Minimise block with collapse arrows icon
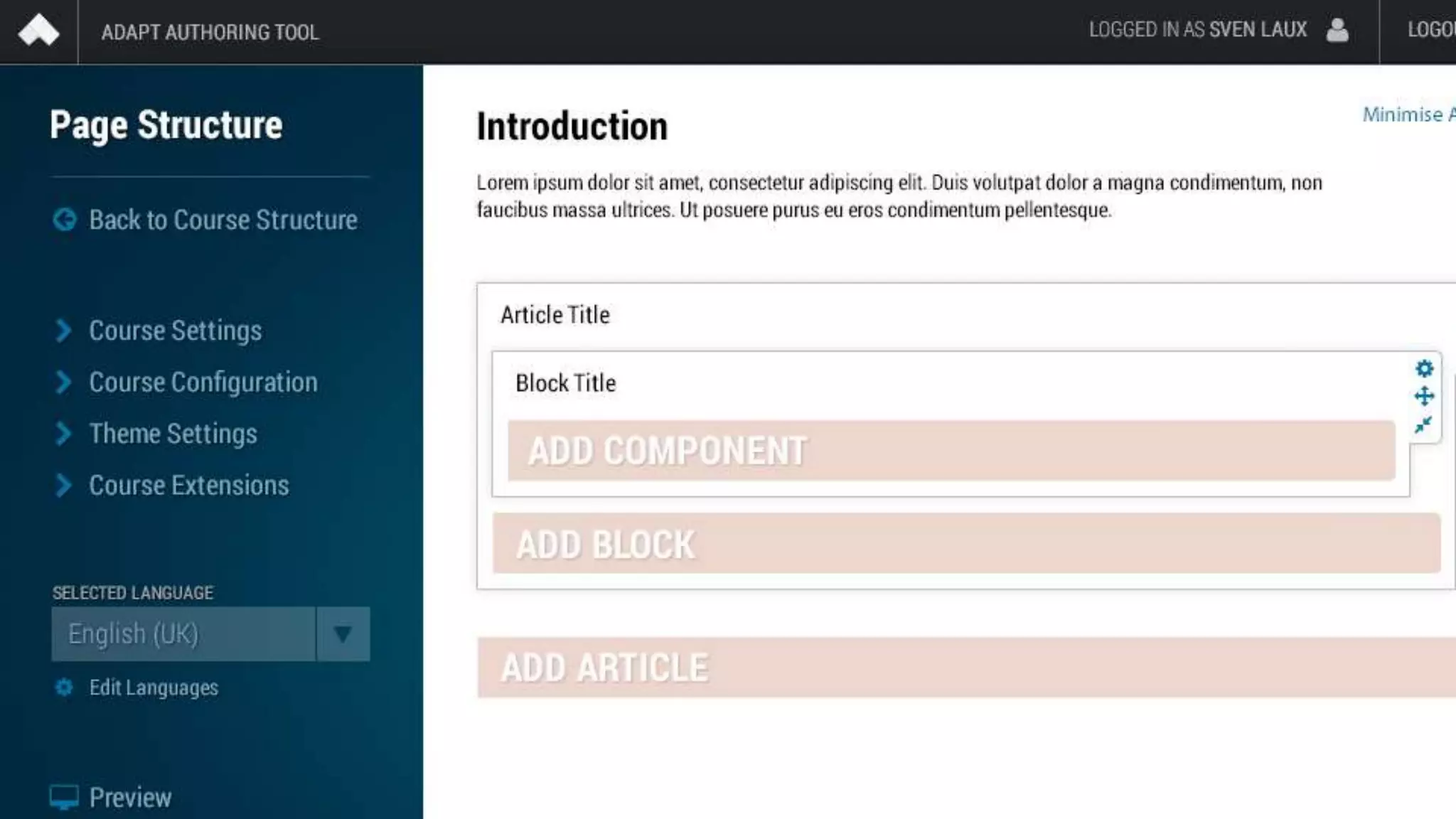Image resolution: width=1456 pixels, height=819 pixels. (x=1423, y=425)
